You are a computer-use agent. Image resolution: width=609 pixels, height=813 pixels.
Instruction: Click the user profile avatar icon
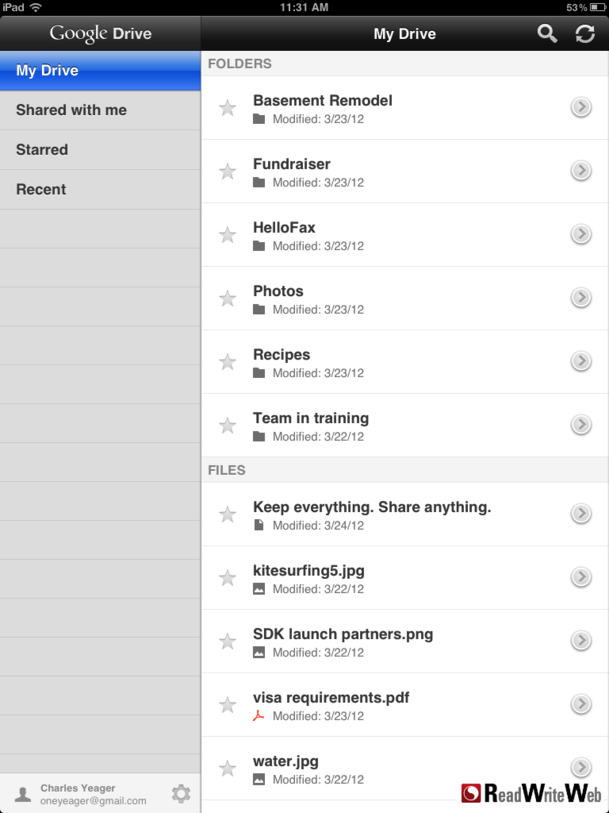click(22, 794)
